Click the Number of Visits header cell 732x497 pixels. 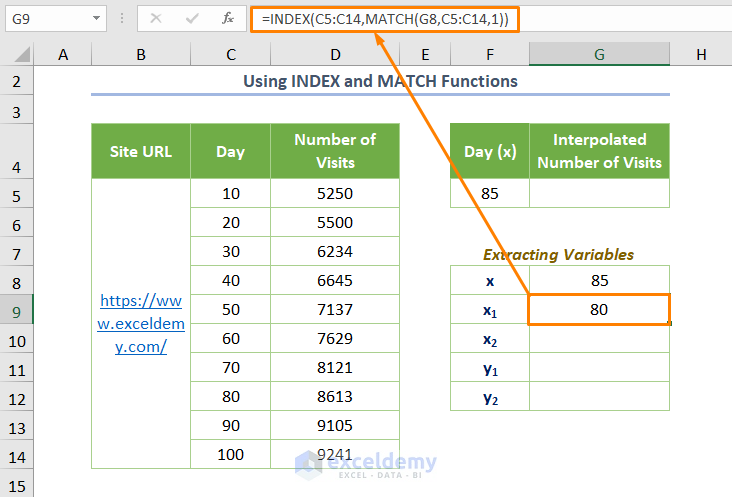click(x=334, y=151)
